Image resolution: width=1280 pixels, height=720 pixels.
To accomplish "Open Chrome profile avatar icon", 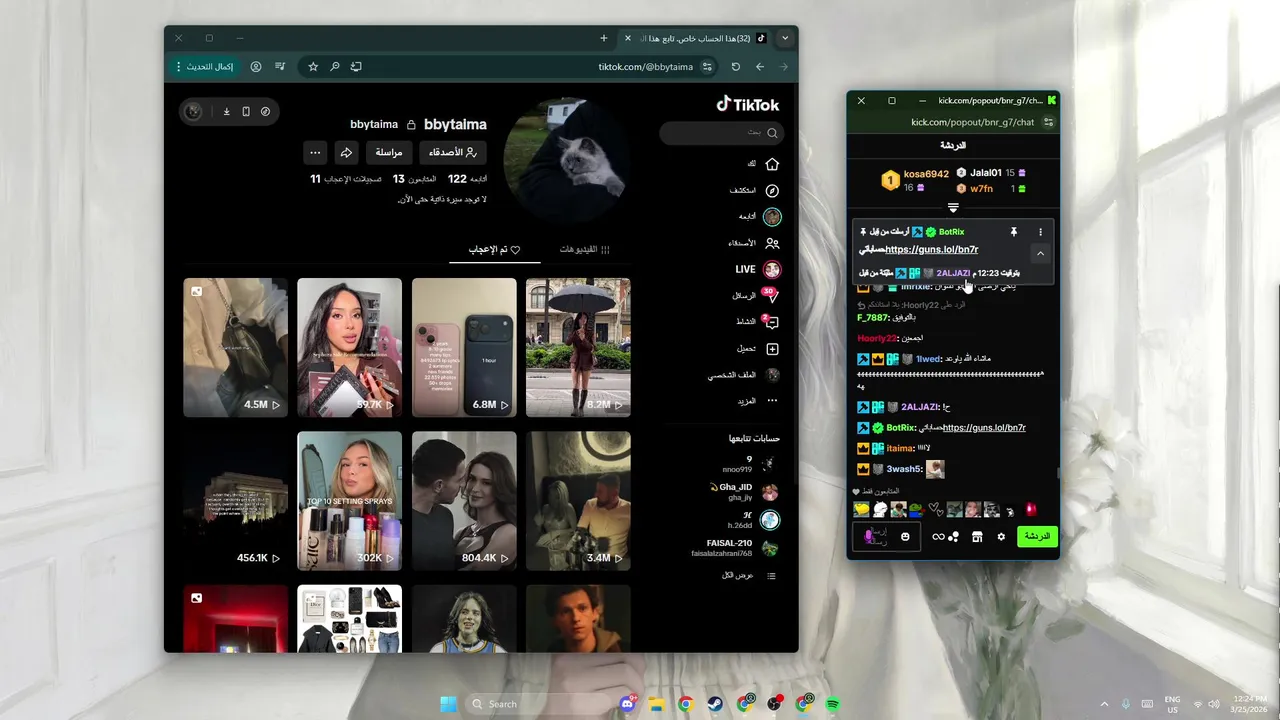I will click(x=256, y=66).
